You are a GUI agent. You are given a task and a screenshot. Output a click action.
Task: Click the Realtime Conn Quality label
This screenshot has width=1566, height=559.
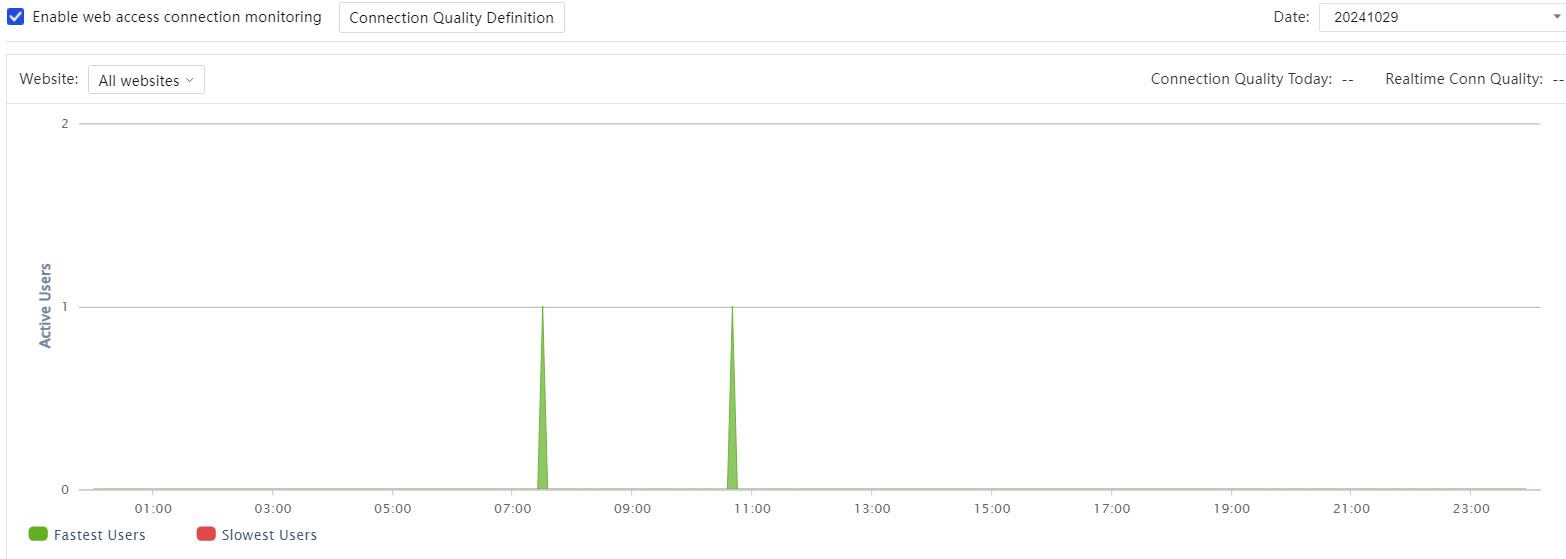pos(1463,79)
